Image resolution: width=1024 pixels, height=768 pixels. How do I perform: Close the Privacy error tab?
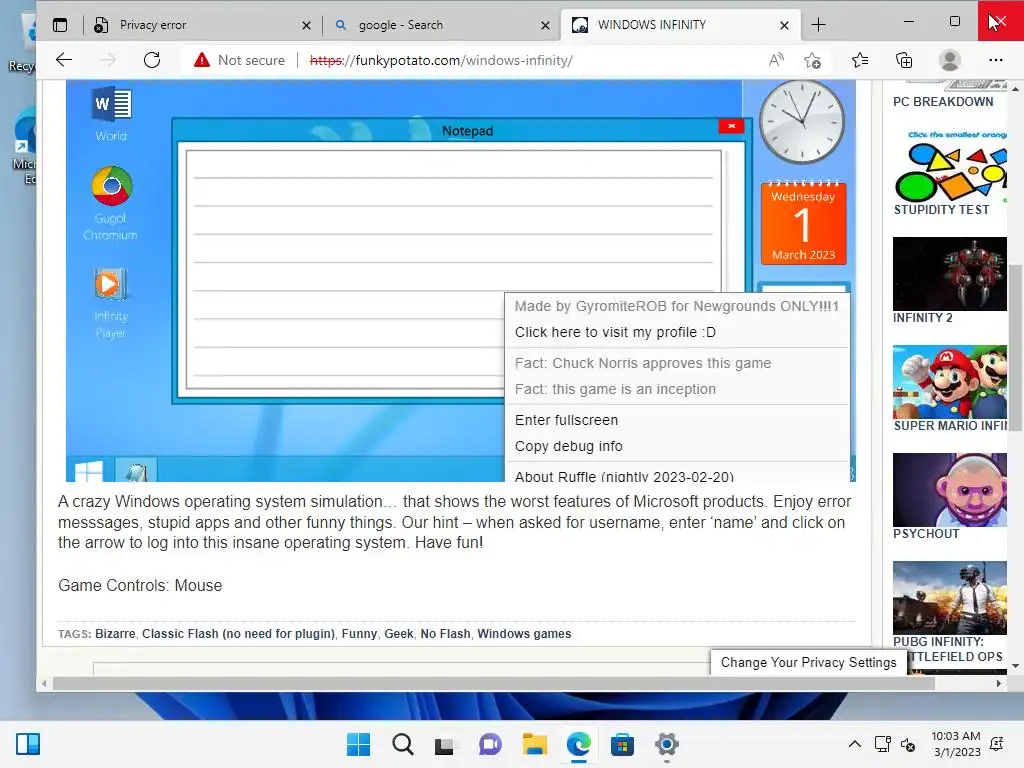click(x=306, y=25)
